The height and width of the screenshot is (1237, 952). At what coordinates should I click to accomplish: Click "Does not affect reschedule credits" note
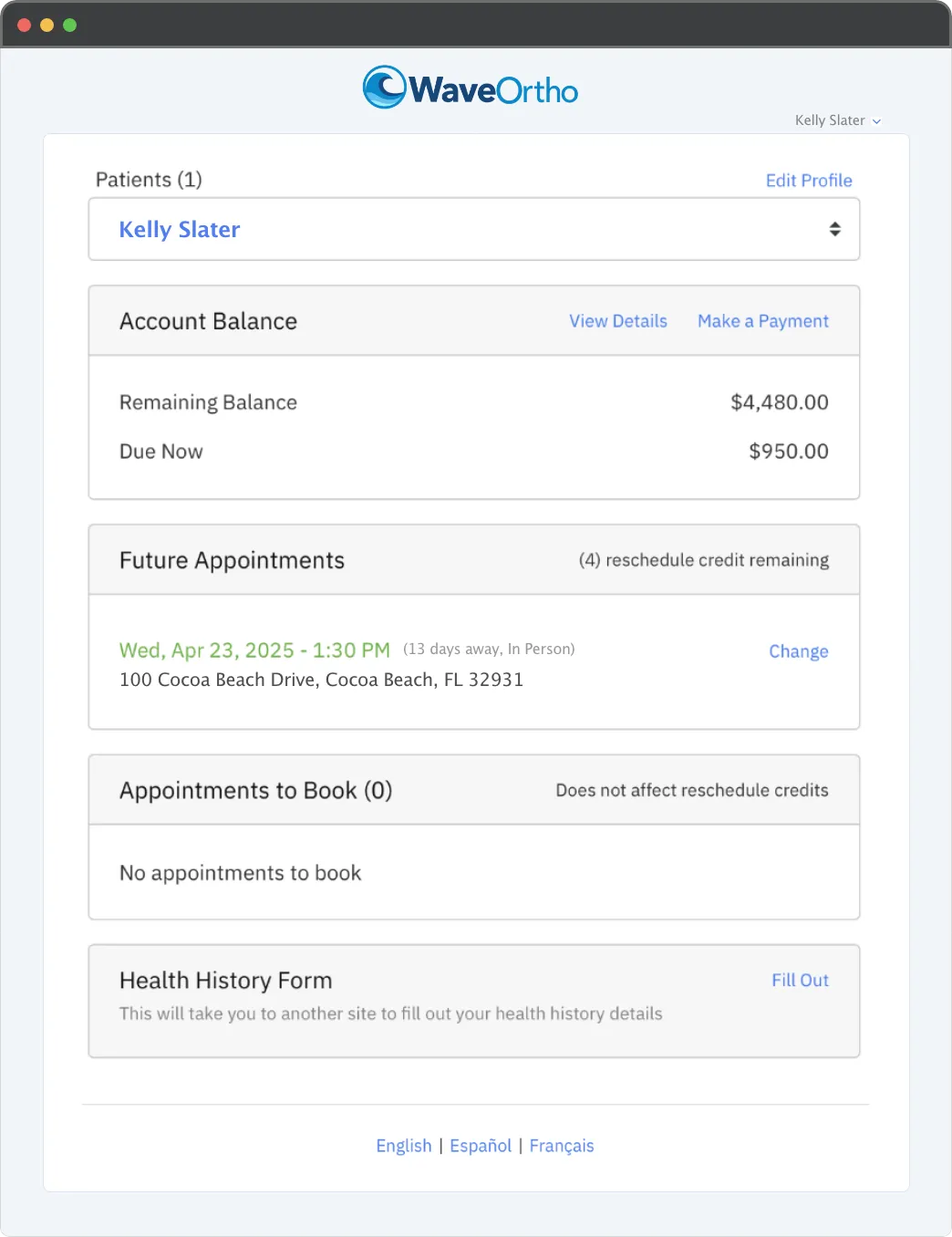pos(692,790)
